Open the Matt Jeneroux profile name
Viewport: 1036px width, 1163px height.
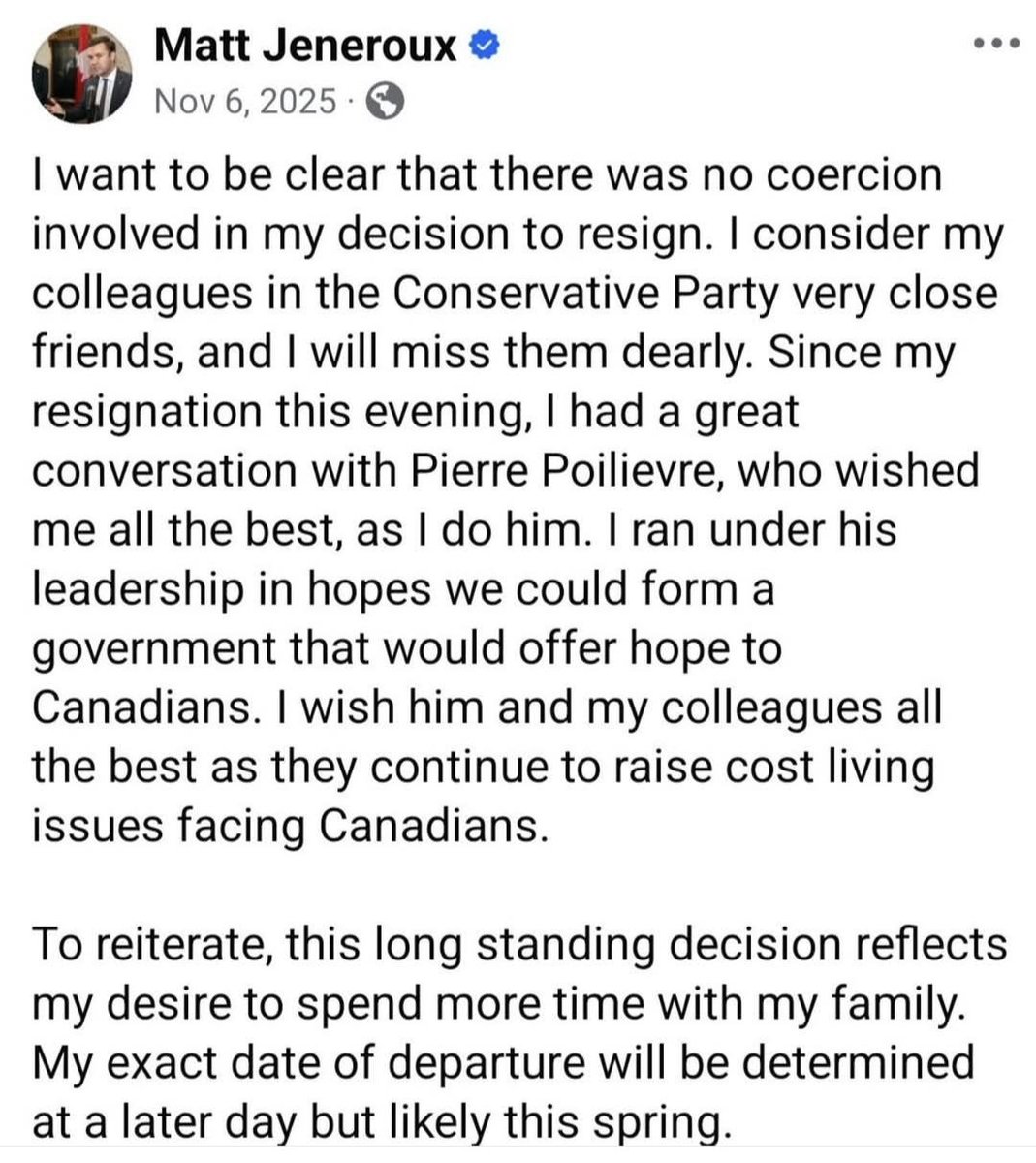307,45
